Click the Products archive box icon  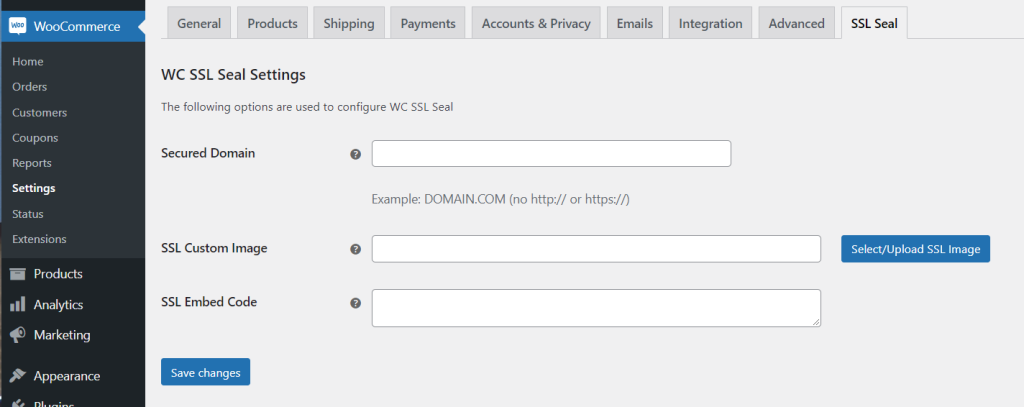point(18,274)
